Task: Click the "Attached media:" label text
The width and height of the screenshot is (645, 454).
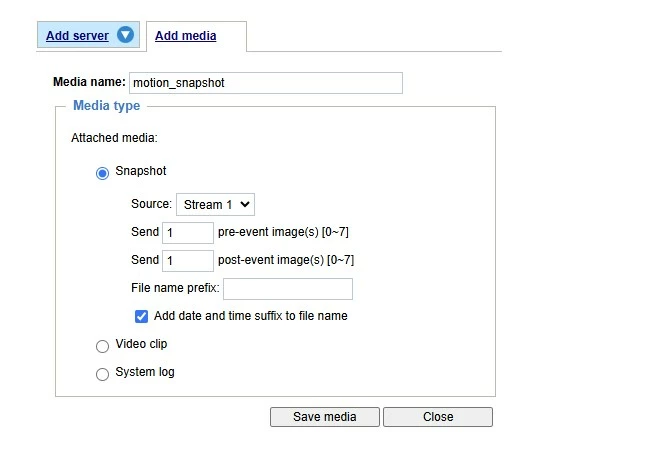Action: [x=114, y=138]
